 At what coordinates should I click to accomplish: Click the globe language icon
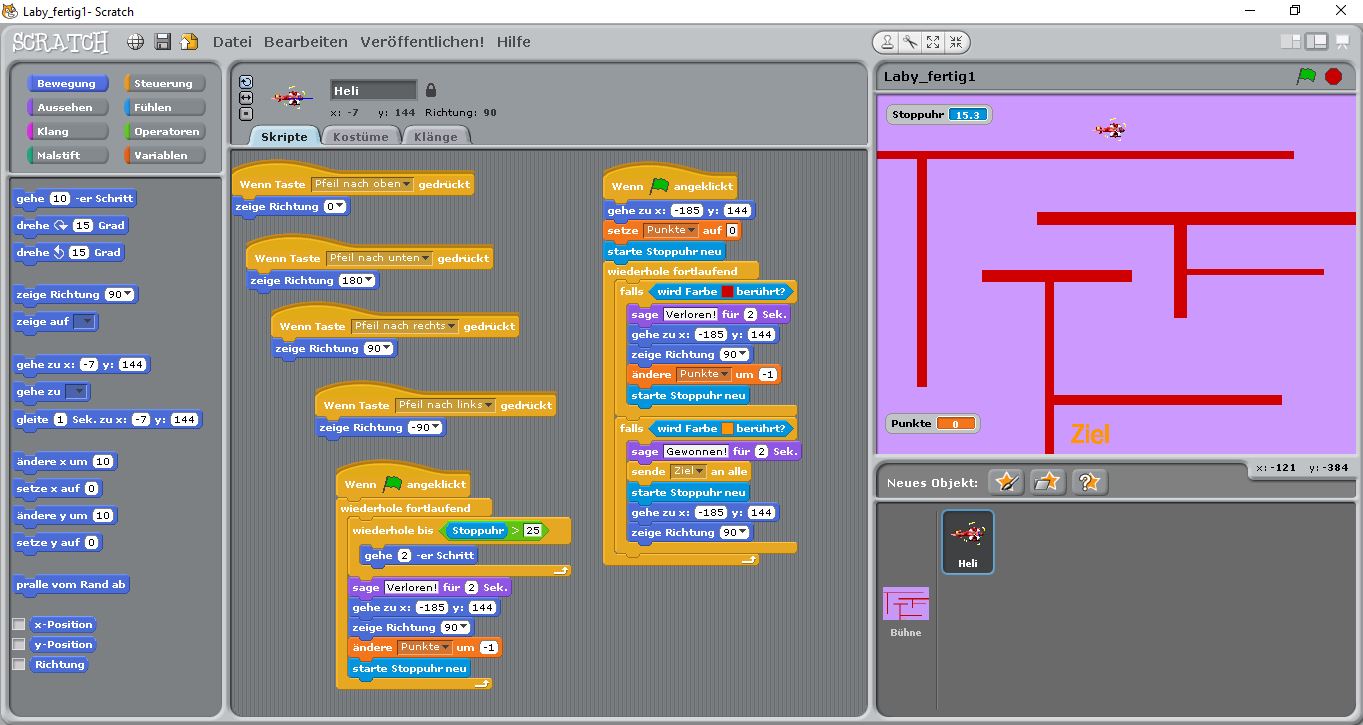click(x=135, y=42)
